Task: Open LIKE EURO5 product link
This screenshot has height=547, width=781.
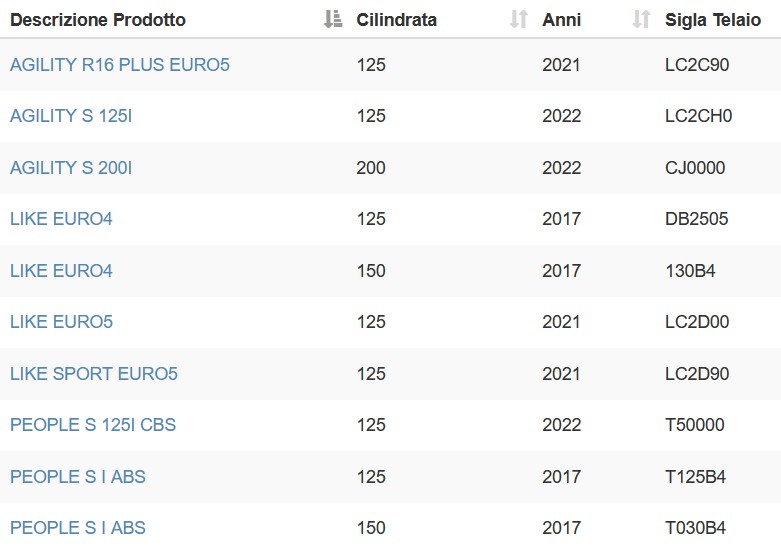Action: 61,322
